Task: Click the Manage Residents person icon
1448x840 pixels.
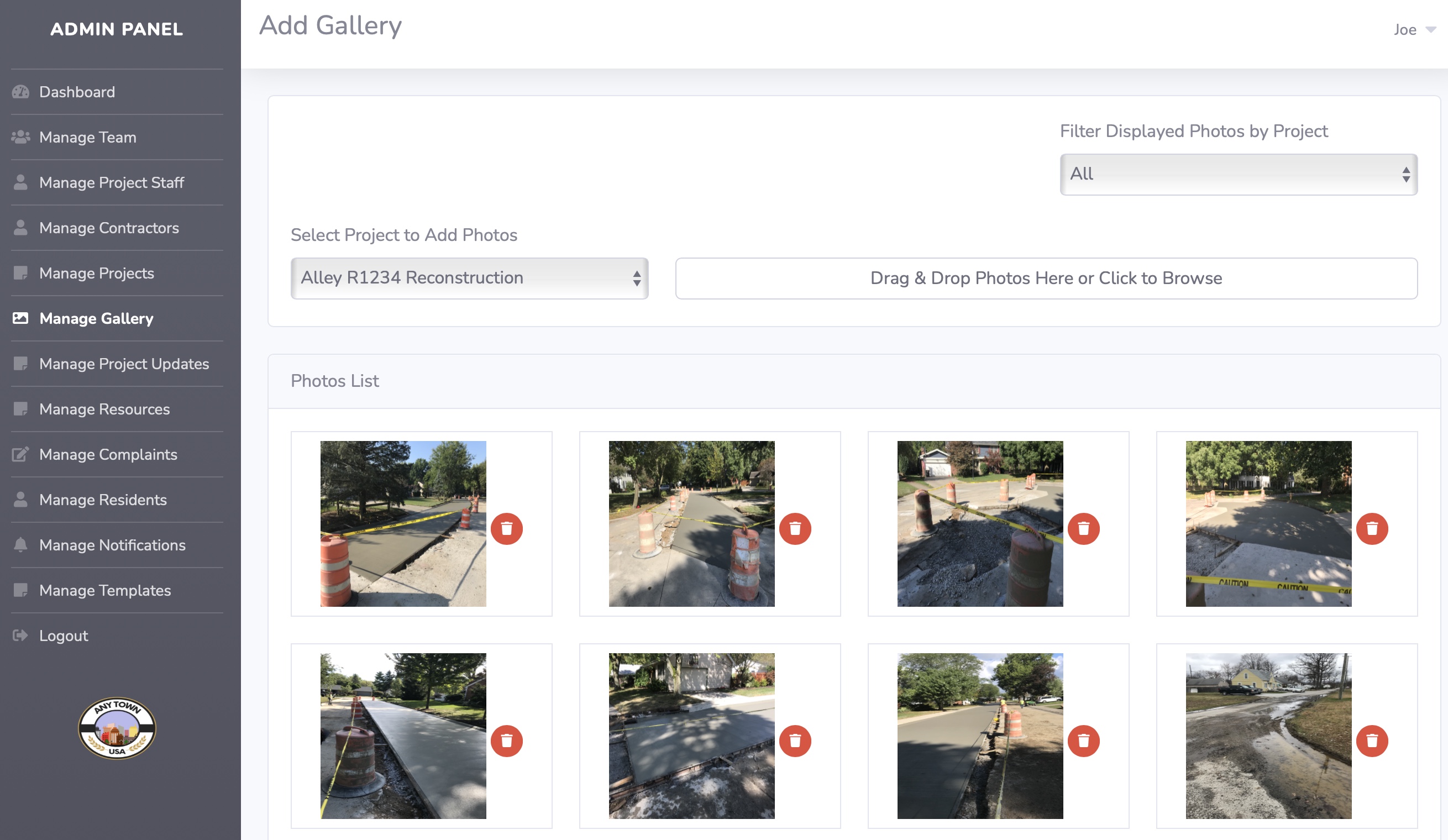Action: pyautogui.click(x=20, y=500)
